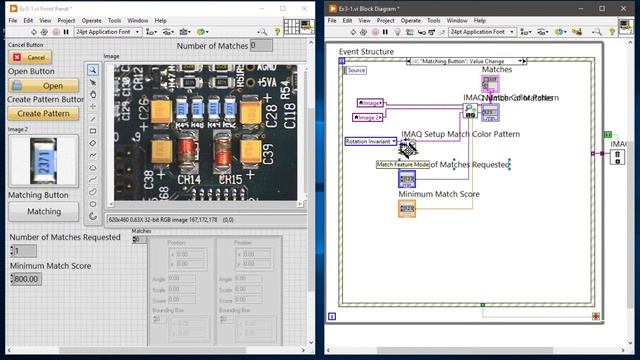
Task: Toggle Retain Wire Values in Block Diagram
Action: pyautogui.click(x=409, y=32)
